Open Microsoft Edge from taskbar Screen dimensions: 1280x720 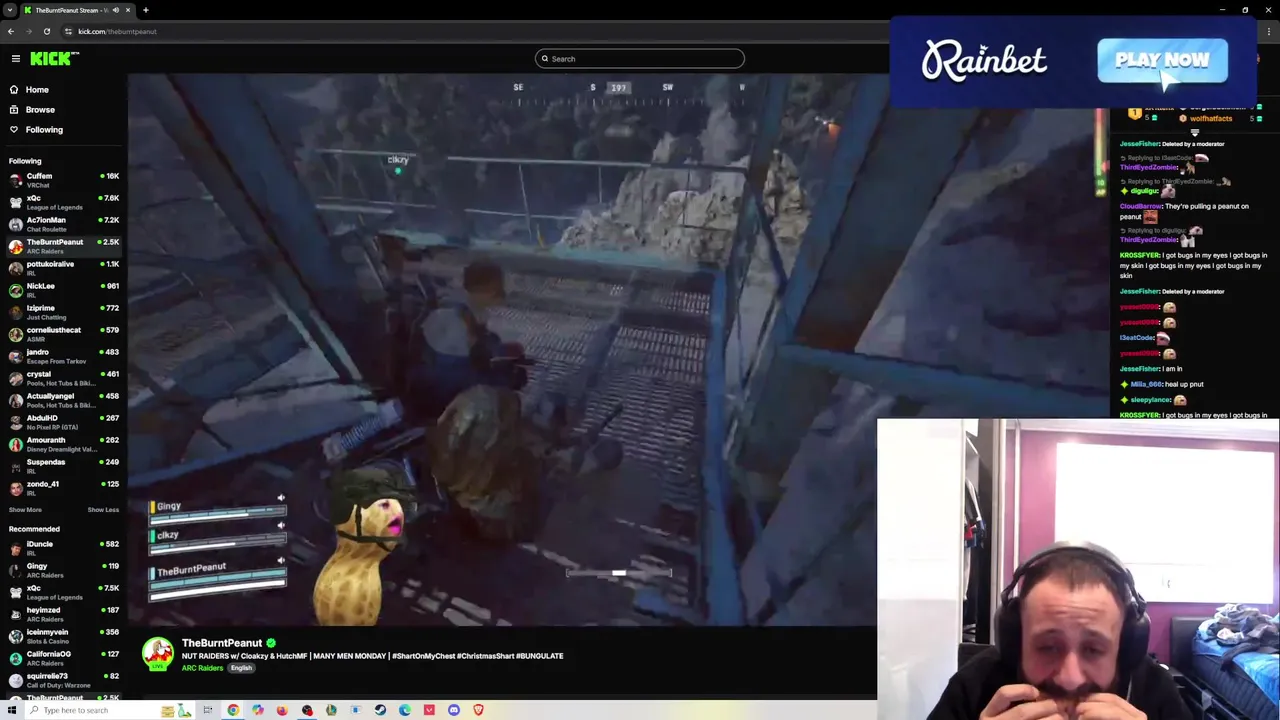coord(405,710)
